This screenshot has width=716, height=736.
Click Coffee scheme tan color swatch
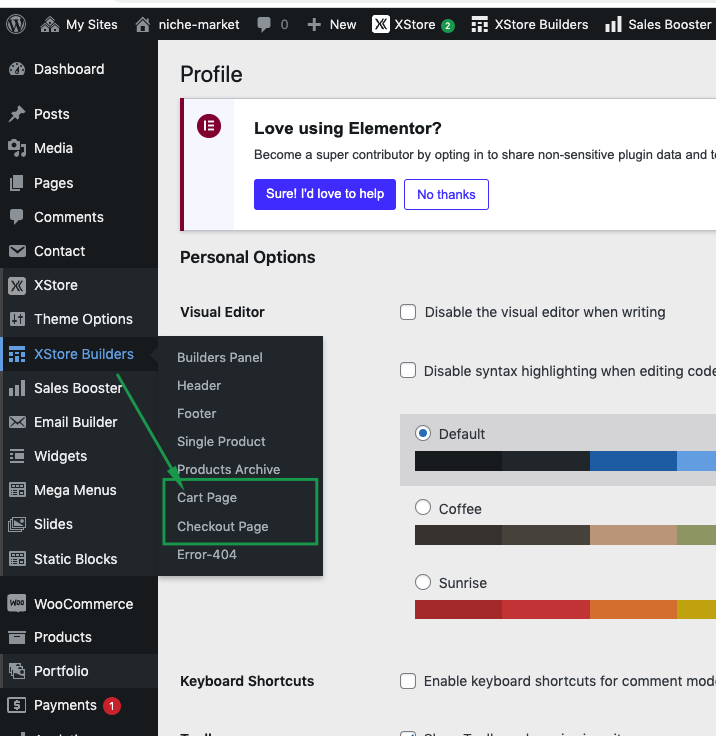(633, 535)
